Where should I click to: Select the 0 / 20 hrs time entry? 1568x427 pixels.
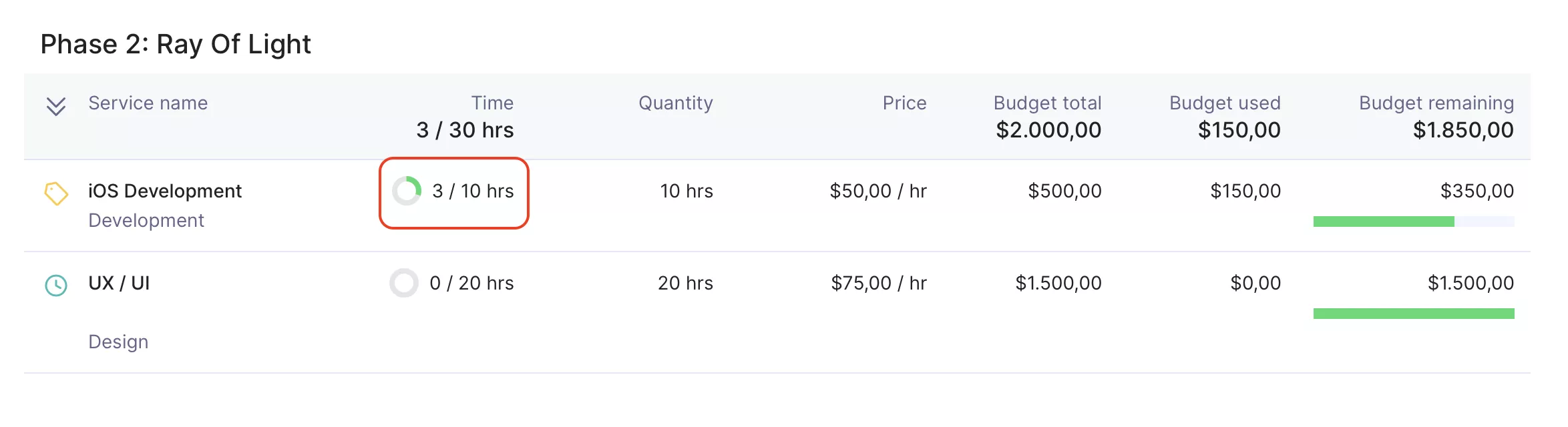tap(471, 283)
